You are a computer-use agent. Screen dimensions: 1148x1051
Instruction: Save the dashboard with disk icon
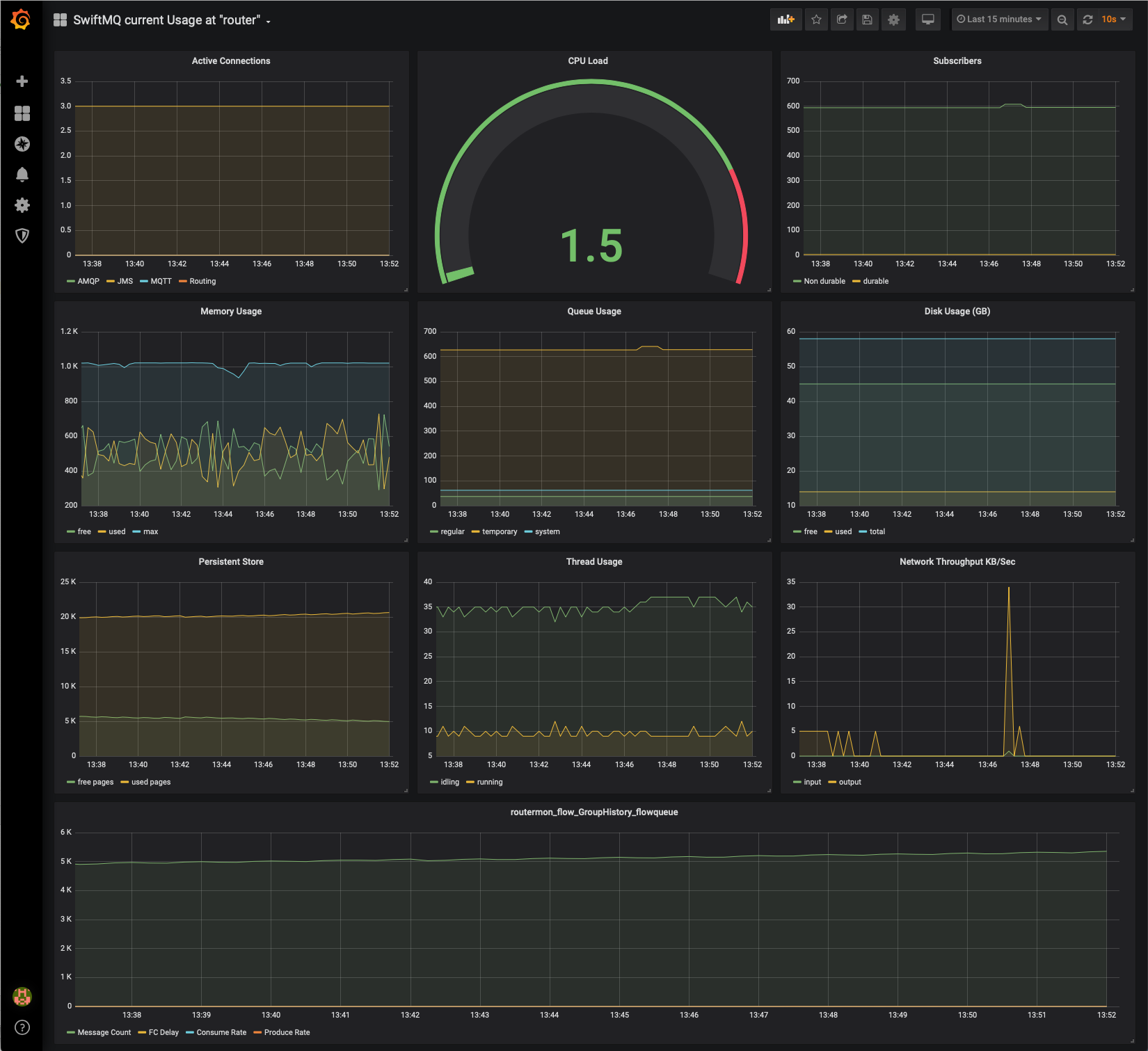[867, 19]
